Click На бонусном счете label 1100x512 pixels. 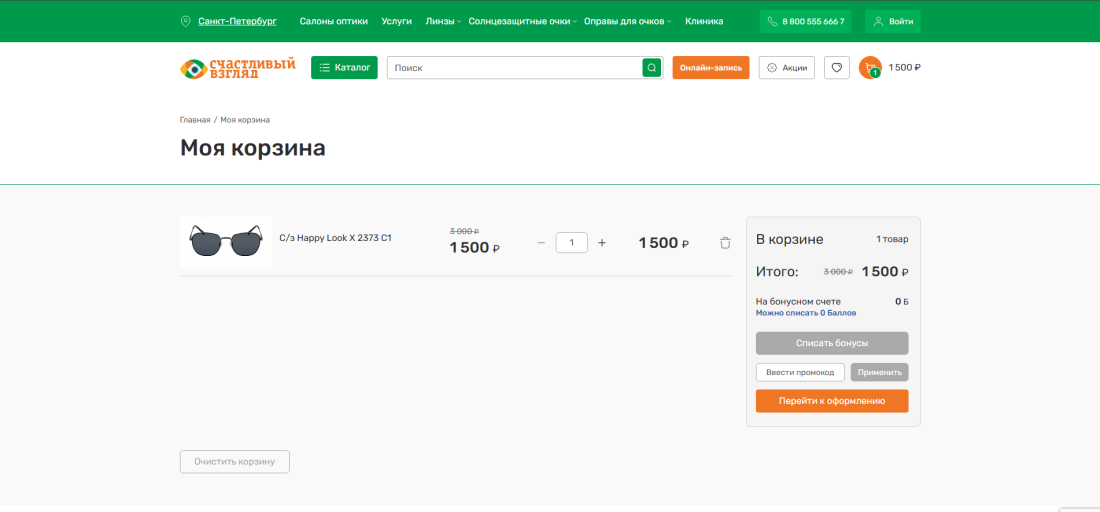[798, 302]
